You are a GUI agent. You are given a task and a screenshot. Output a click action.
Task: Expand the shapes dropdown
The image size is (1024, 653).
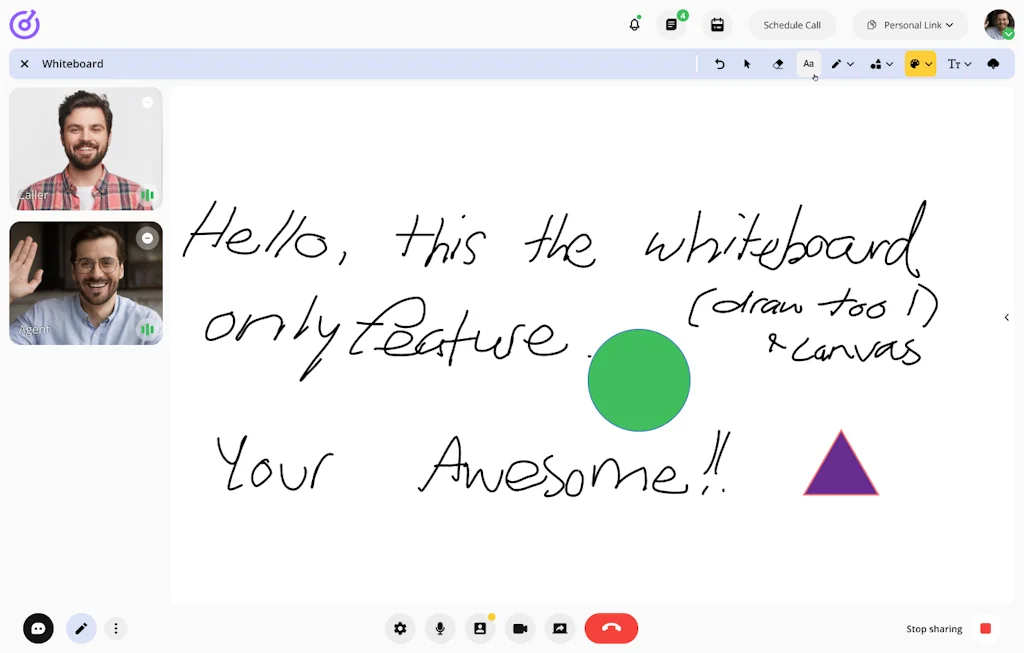pyautogui.click(x=881, y=64)
